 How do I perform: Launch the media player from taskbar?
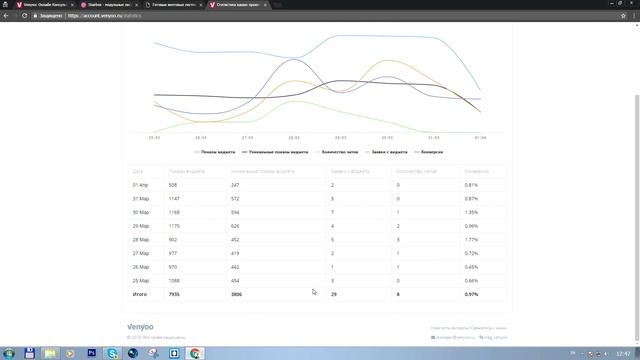coord(70,353)
